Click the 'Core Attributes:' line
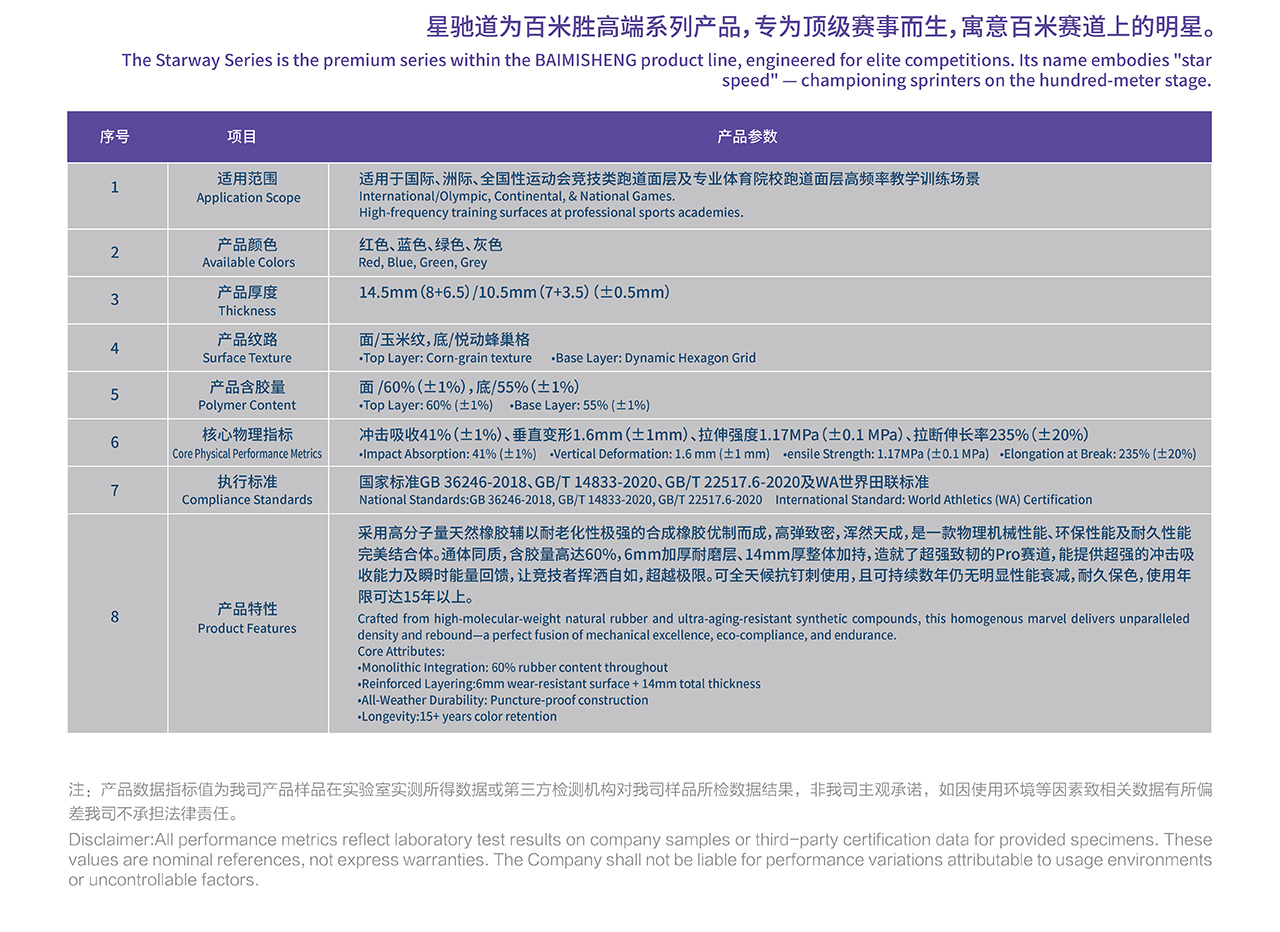The width and height of the screenshot is (1280, 932). (x=401, y=652)
